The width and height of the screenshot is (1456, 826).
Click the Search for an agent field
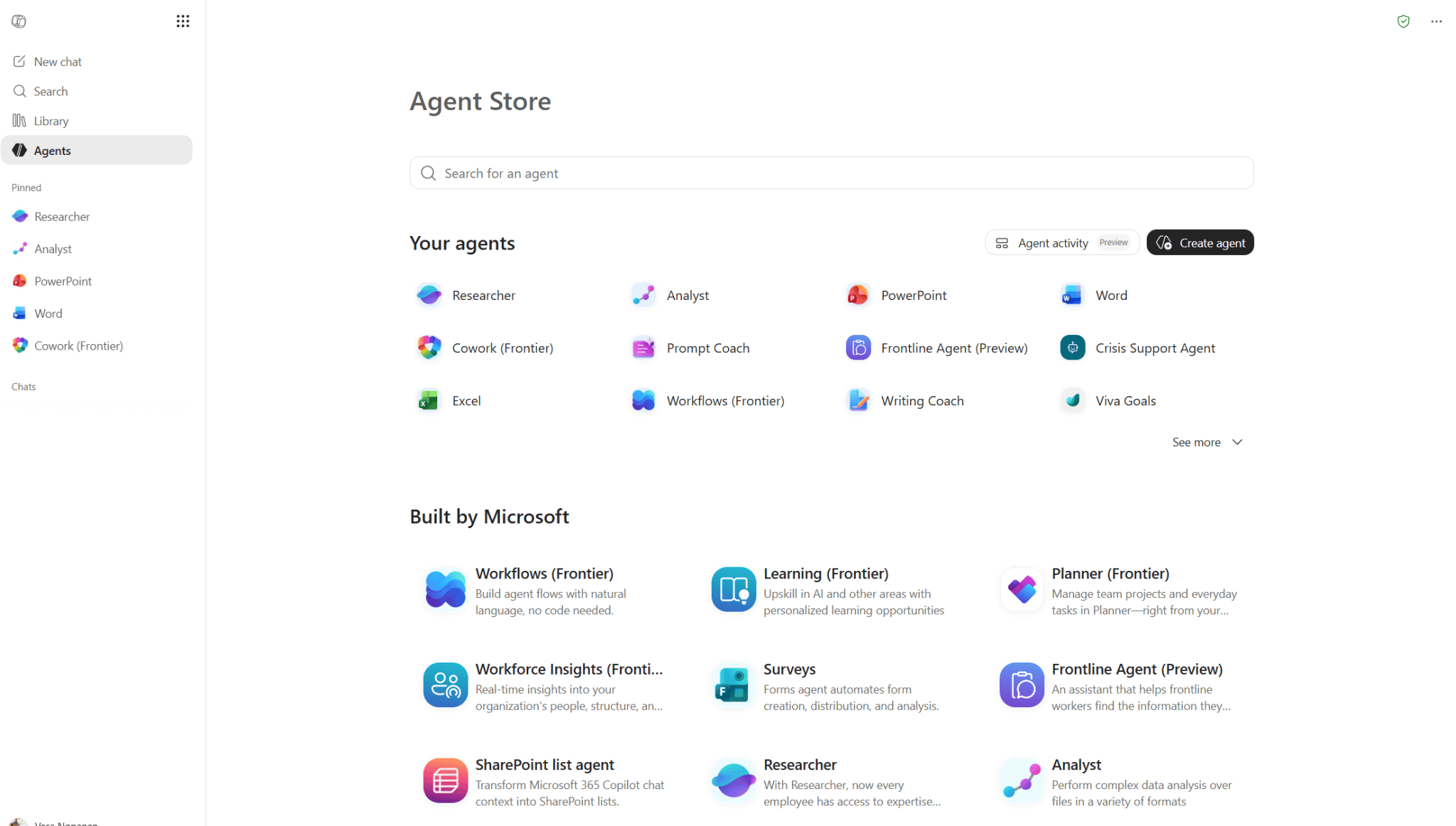click(x=831, y=173)
